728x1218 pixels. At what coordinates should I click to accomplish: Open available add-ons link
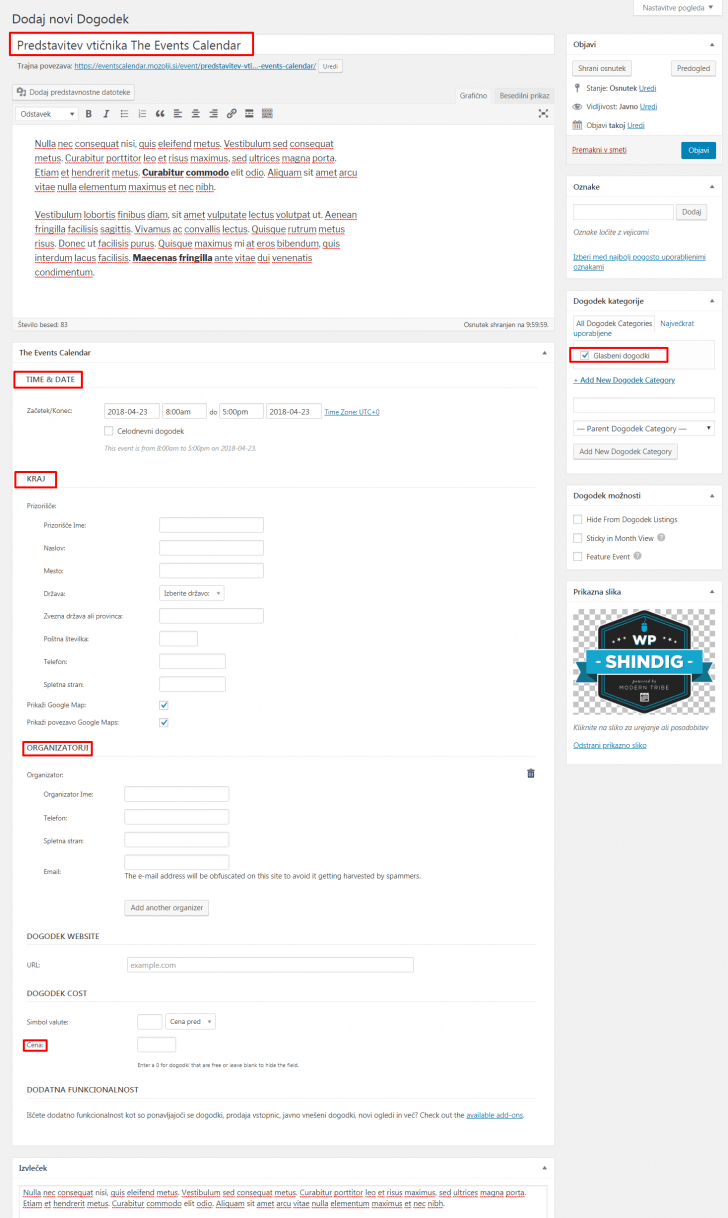click(x=494, y=1115)
